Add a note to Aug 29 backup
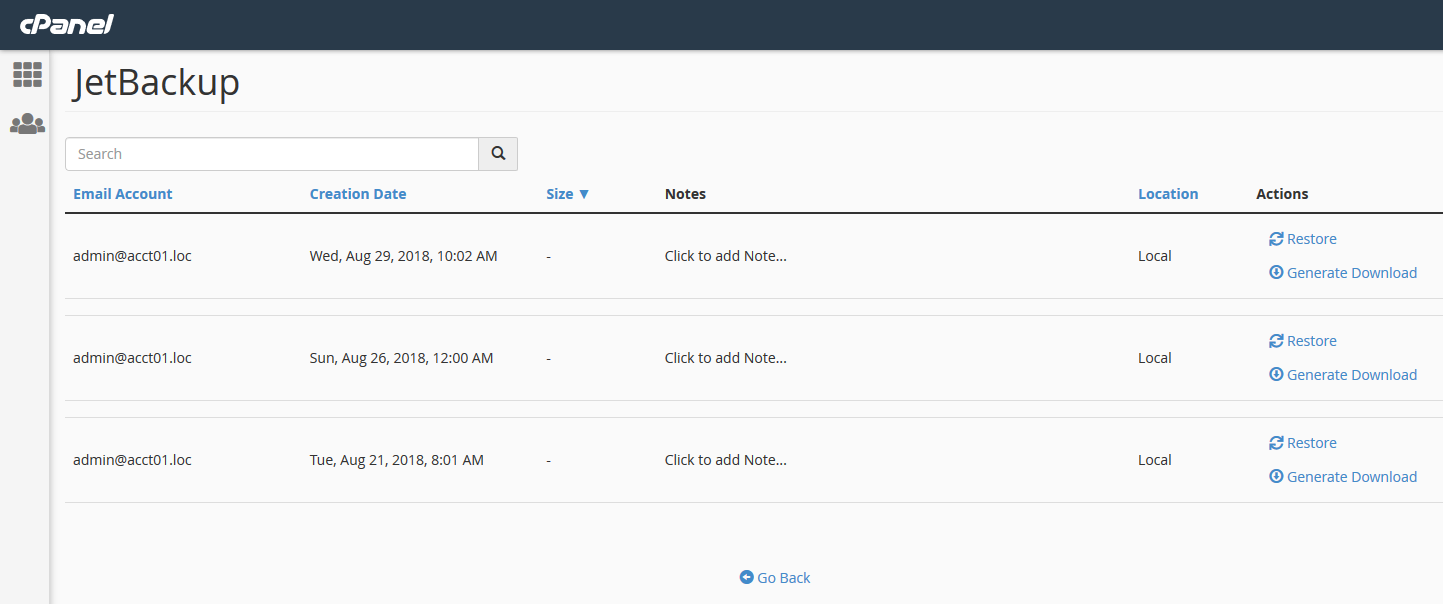 [x=726, y=256]
